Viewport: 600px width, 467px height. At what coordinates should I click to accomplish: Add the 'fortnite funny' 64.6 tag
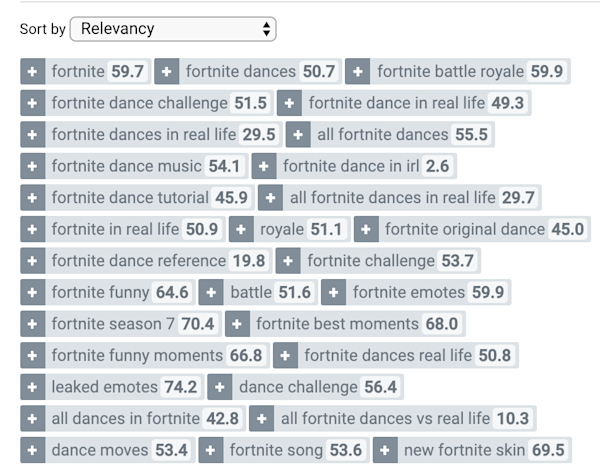(33, 292)
